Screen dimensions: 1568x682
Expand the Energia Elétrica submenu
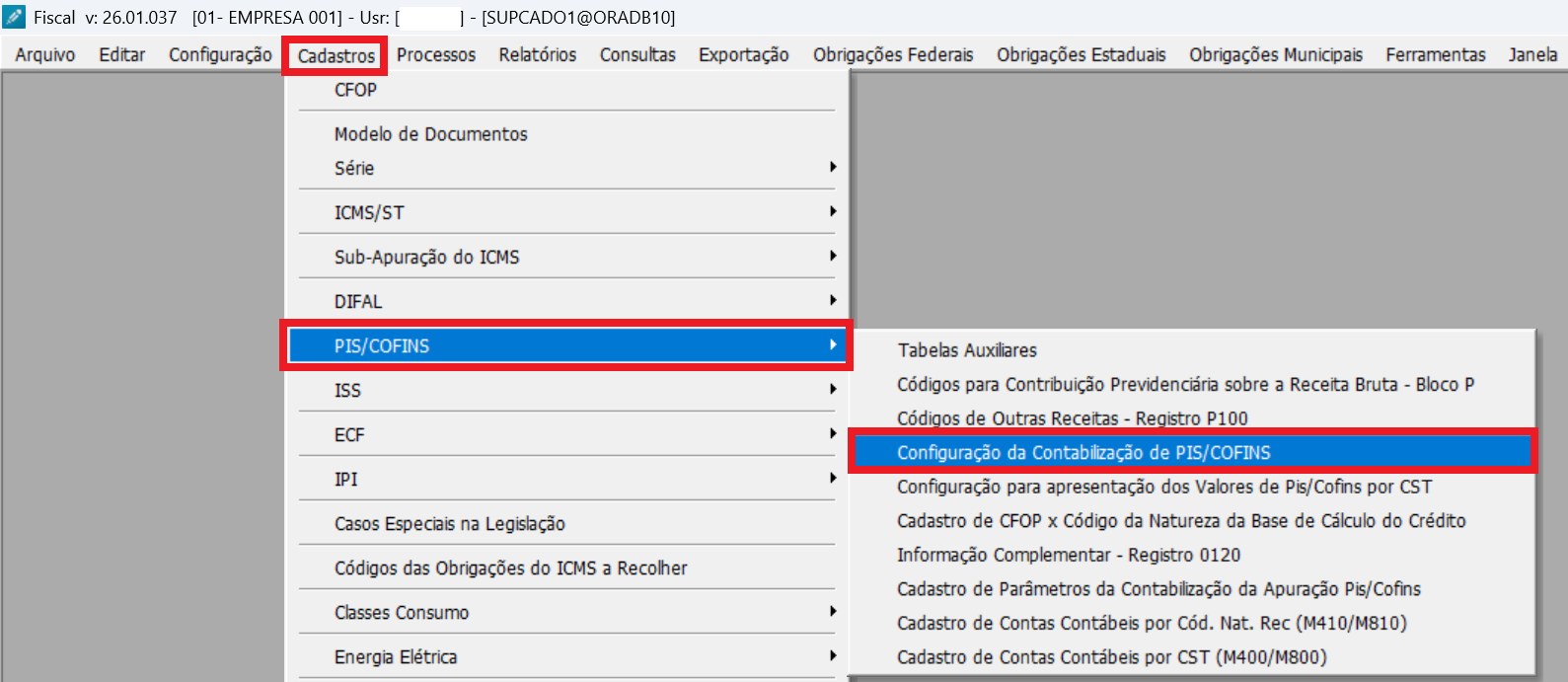566,656
